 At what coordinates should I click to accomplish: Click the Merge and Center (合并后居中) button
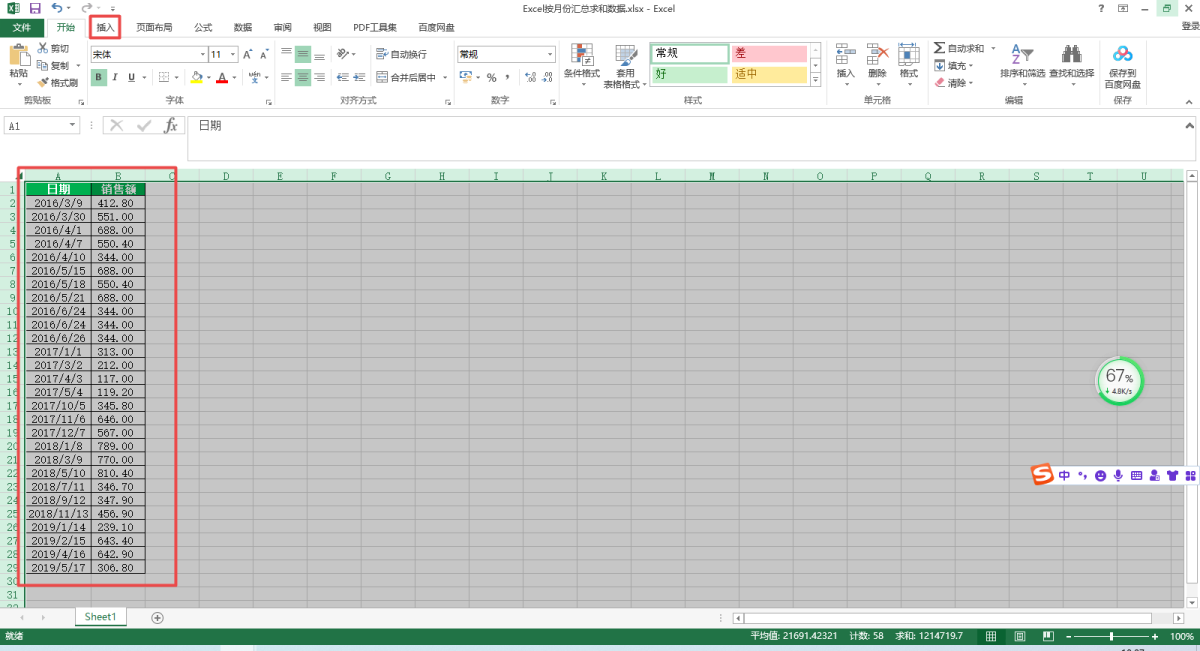tap(412, 77)
